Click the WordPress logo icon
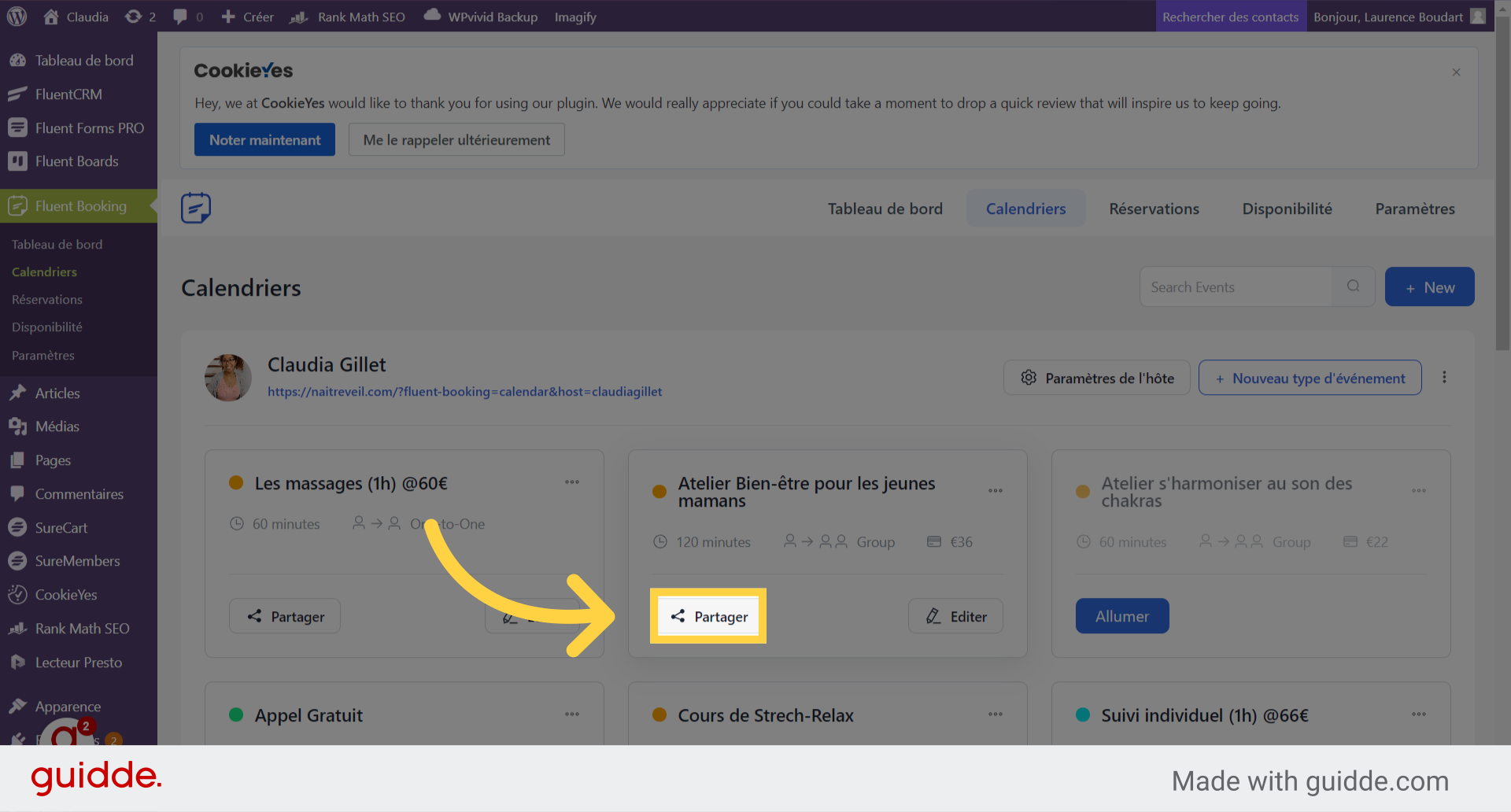This screenshot has width=1511, height=812. [17, 17]
